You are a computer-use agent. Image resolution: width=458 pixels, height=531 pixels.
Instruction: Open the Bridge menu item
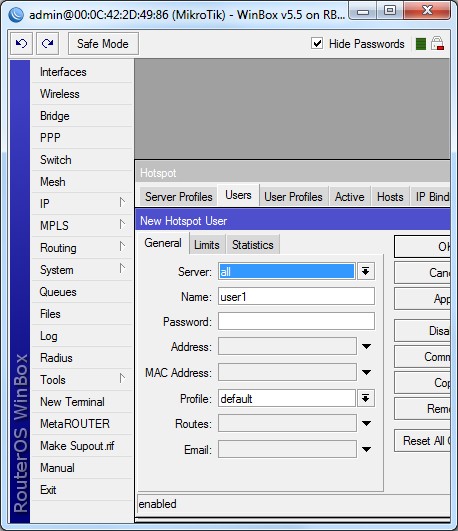click(82, 116)
